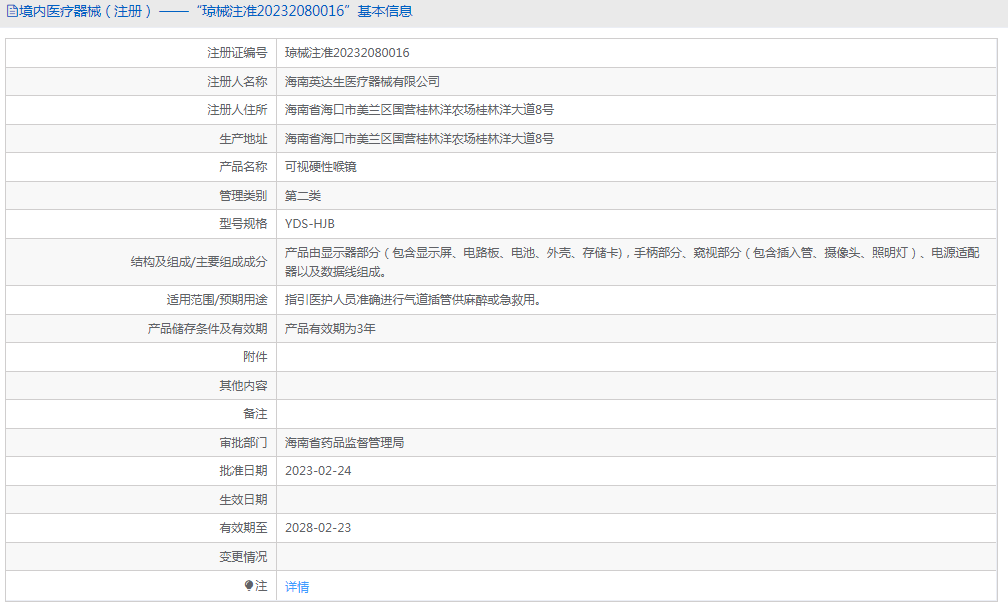Click management category value 第二类
Image resolution: width=1008 pixels, height=607 pixels.
click(303, 195)
